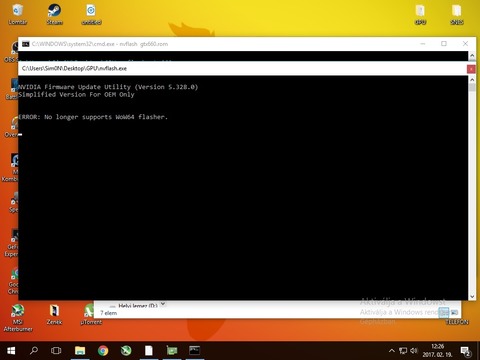Open the Windows Start menu
This screenshot has height=360, width=480.
11,351
